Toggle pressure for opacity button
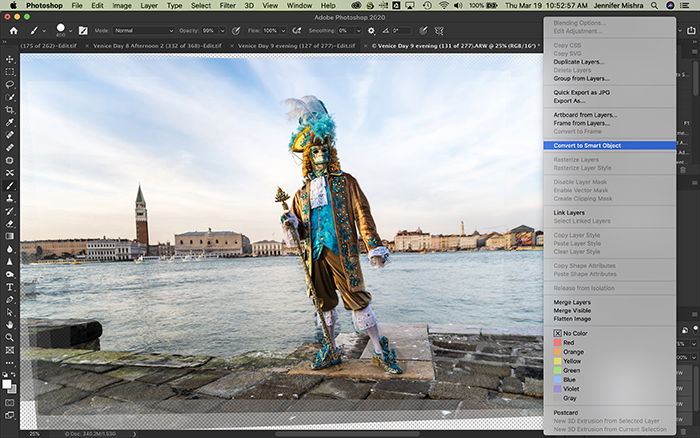 tap(236, 31)
